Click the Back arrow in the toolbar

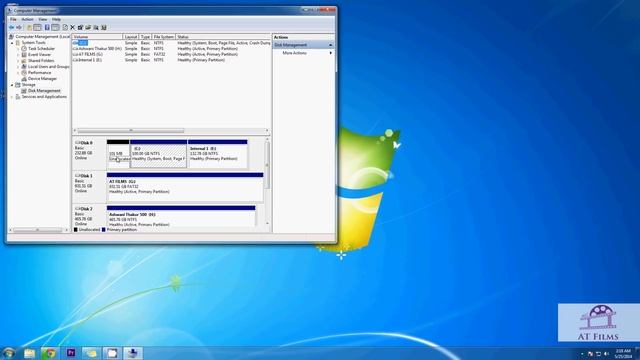11,27
